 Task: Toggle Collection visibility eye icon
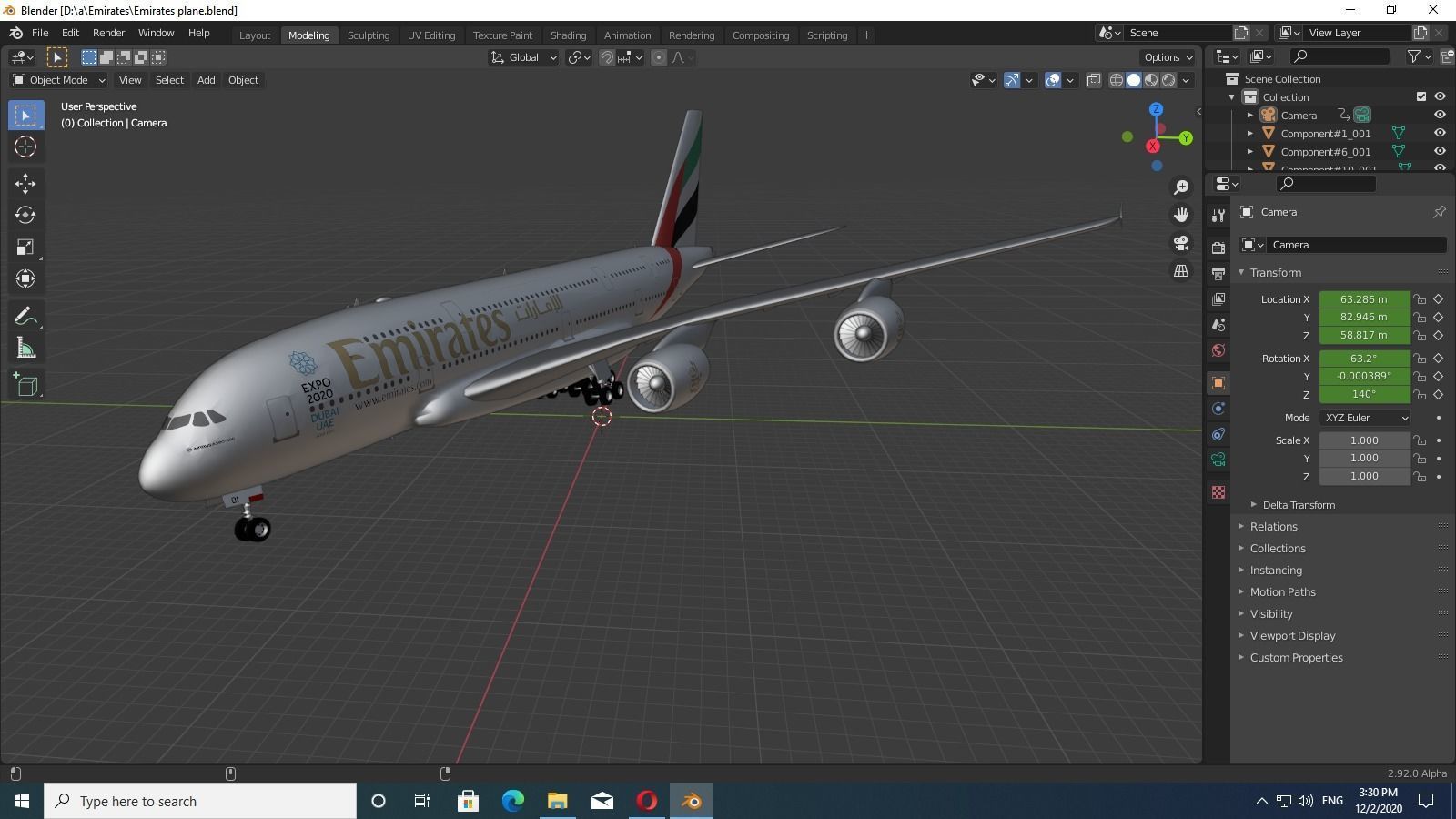(x=1440, y=96)
